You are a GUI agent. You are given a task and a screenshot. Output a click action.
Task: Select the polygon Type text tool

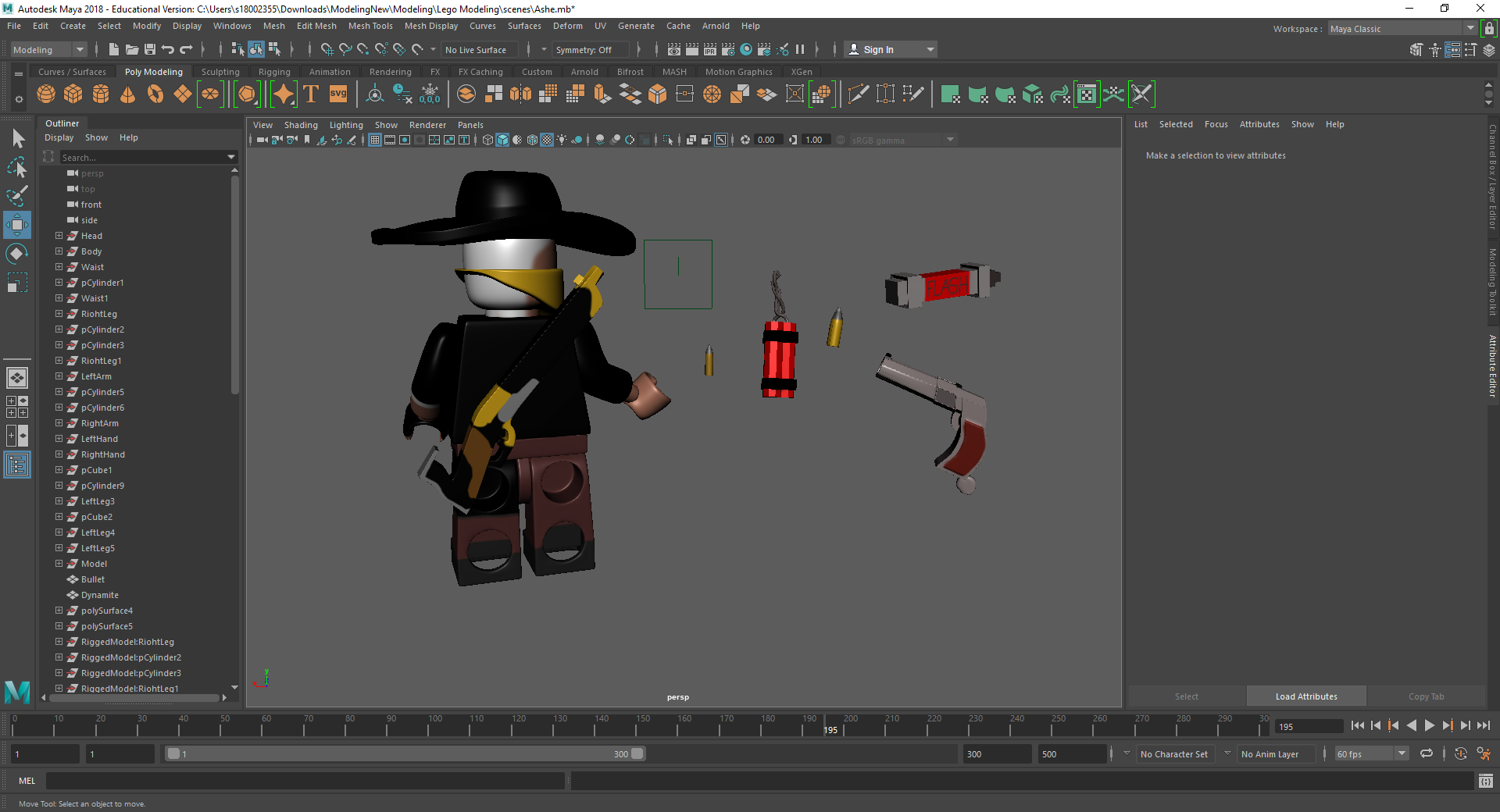[x=311, y=94]
